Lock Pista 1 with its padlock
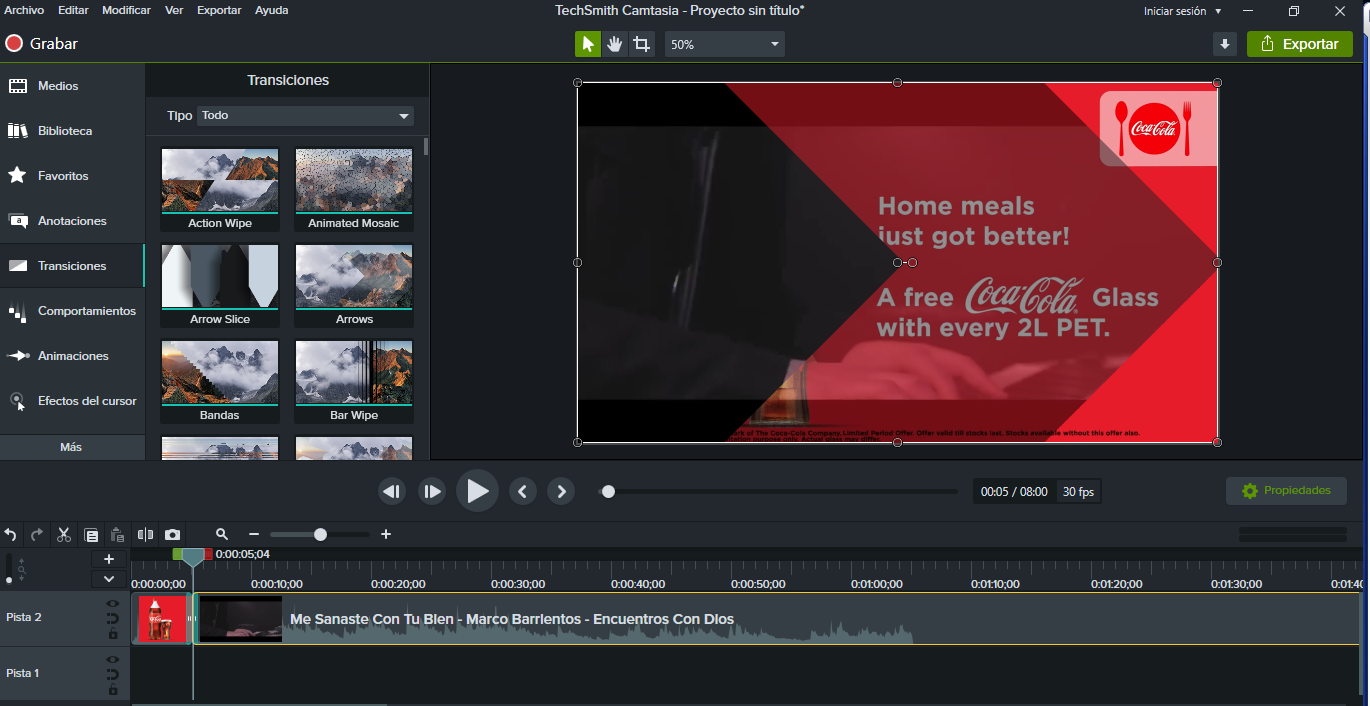 point(113,690)
